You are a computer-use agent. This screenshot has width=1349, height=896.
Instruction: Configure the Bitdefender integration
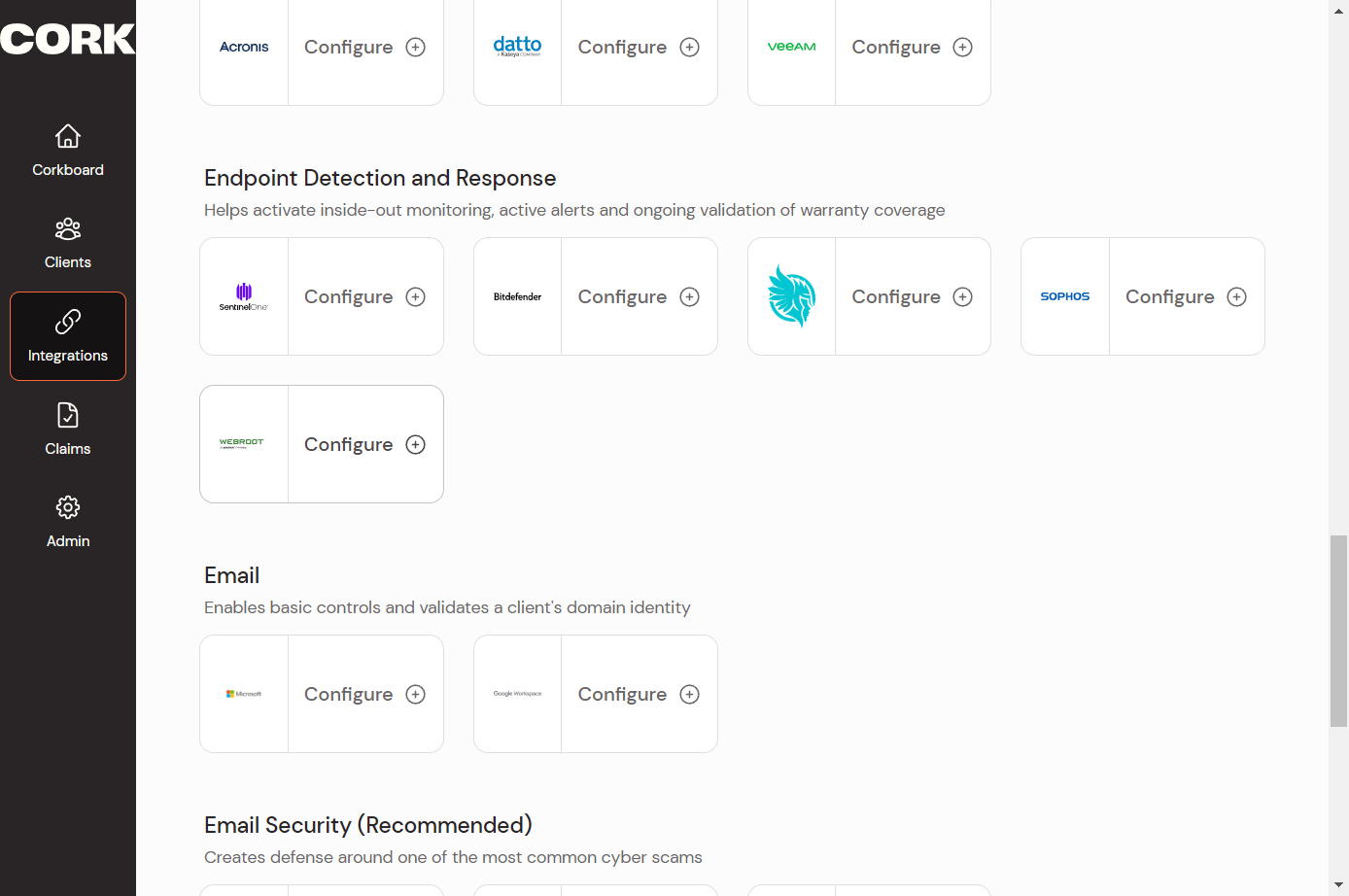coord(639,296)
